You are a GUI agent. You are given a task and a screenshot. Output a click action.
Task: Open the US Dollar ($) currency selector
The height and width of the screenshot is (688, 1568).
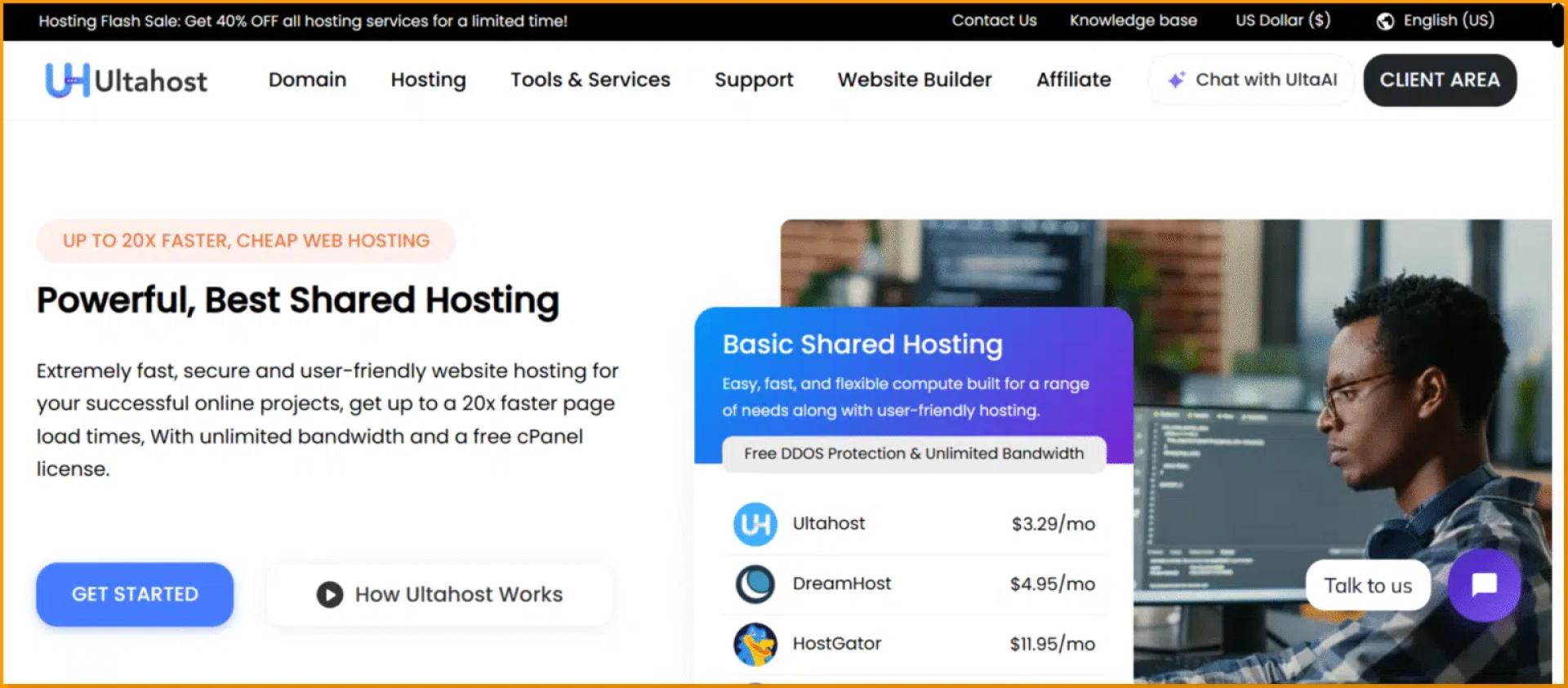tap(1282, 20)
